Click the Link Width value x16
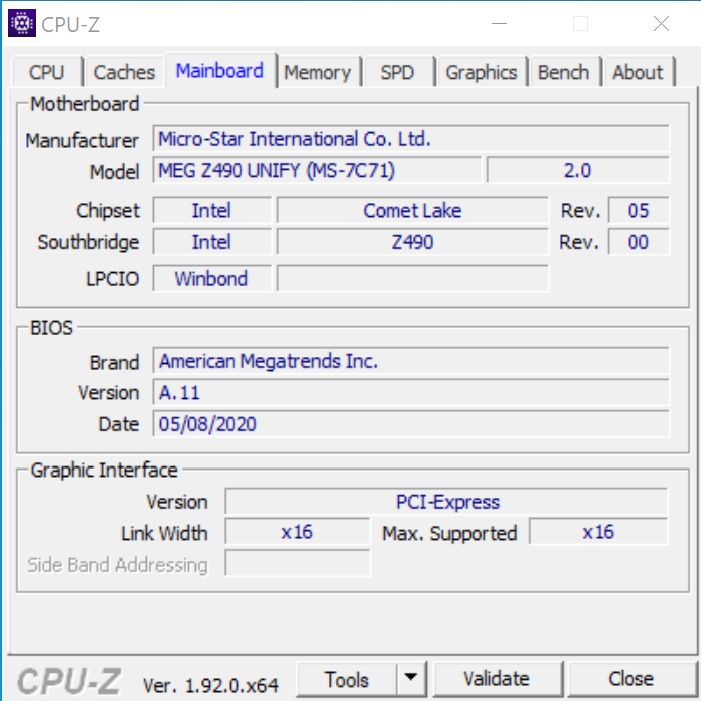The height and width of the screenshot is (701, 701). coord(297,532)
